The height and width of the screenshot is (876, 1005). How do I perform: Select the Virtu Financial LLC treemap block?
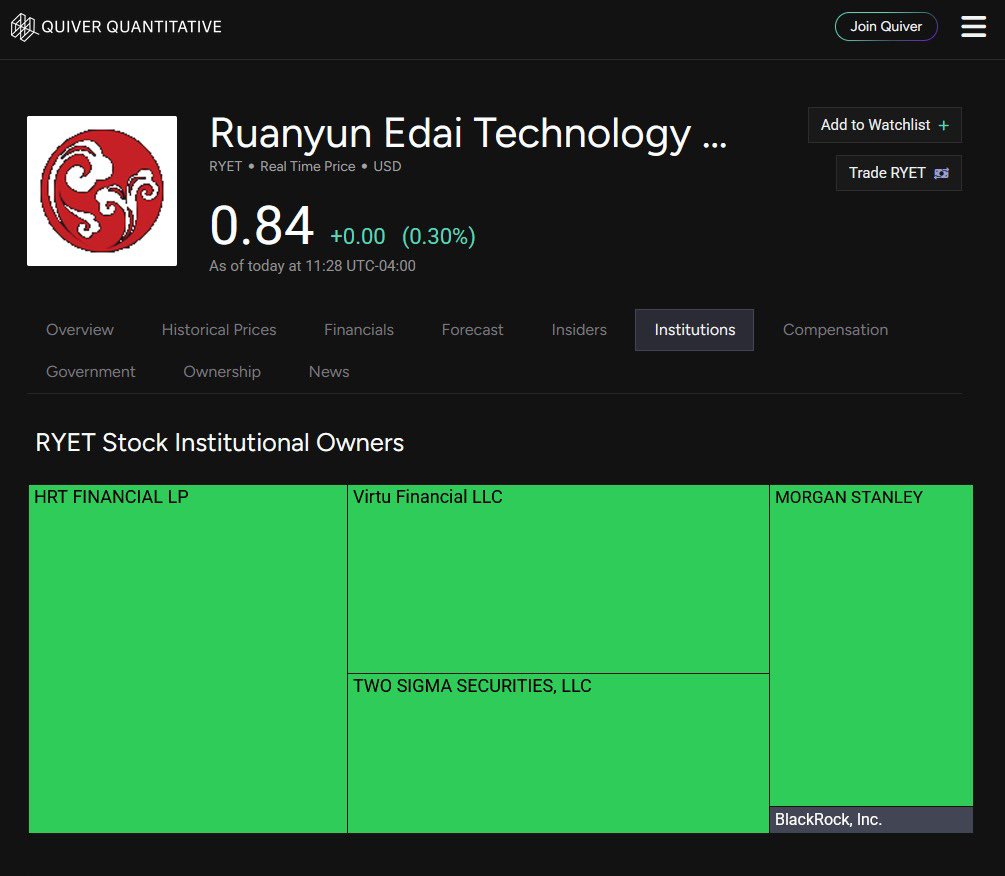pos(558,579)
